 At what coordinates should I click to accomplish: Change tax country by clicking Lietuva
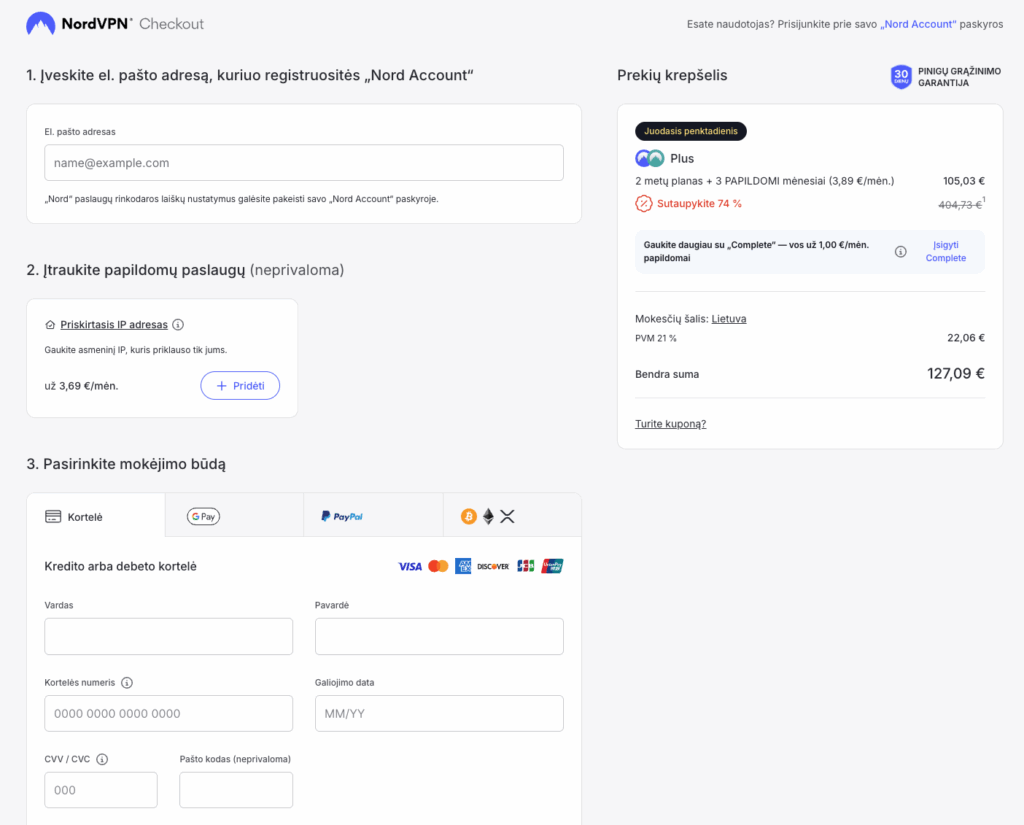pyautogui.click(x=728, y=319)
